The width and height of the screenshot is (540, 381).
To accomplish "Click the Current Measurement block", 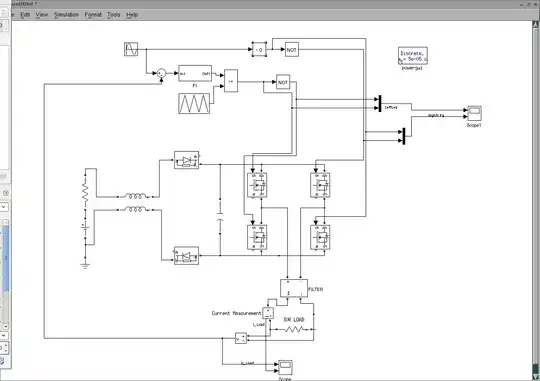I will click(268, 313).
